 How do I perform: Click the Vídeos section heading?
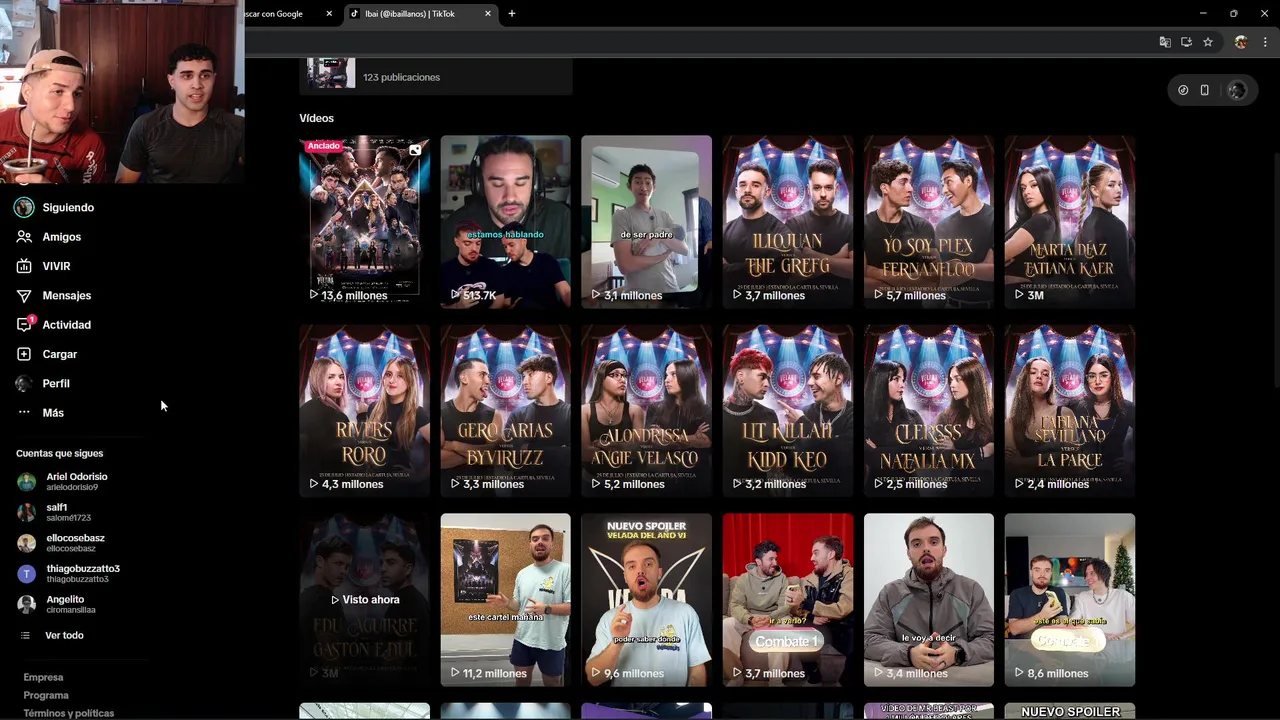click(x=316, y=118)
